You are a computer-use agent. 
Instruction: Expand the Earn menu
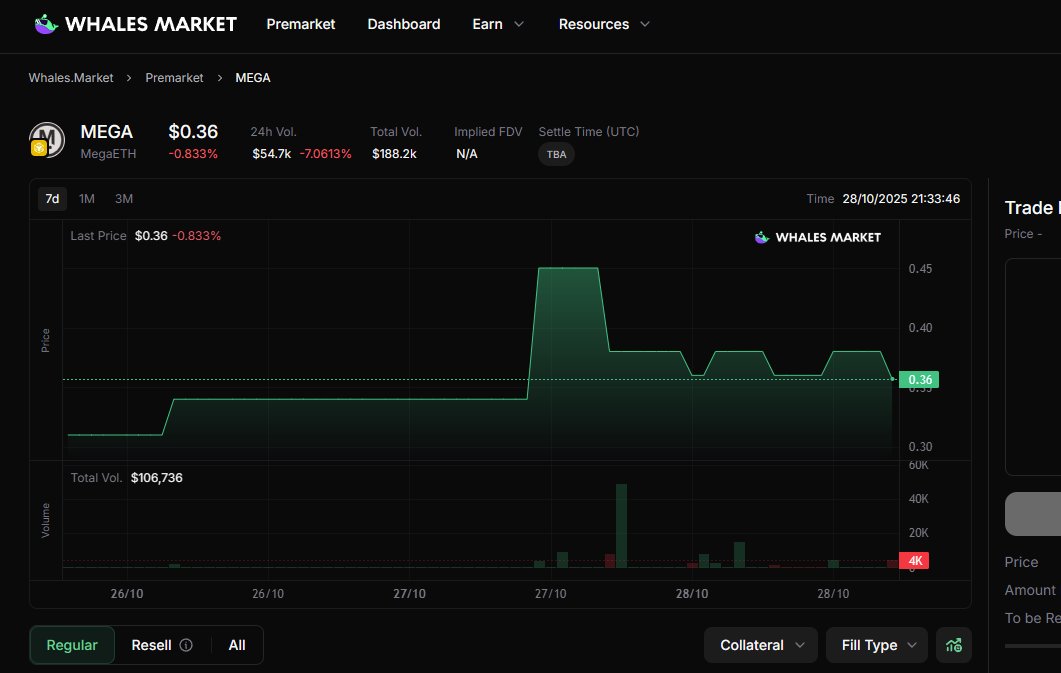497,24
